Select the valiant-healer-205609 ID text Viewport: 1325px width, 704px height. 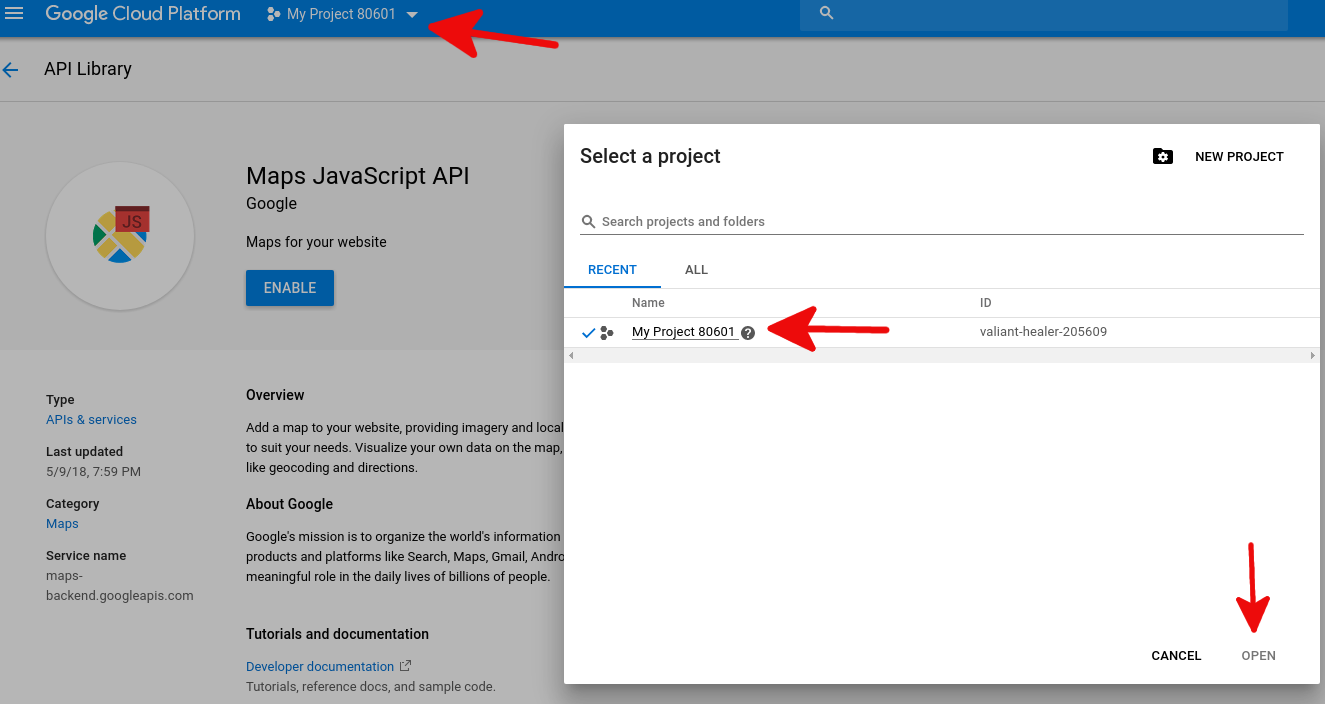click(1043, 332)
